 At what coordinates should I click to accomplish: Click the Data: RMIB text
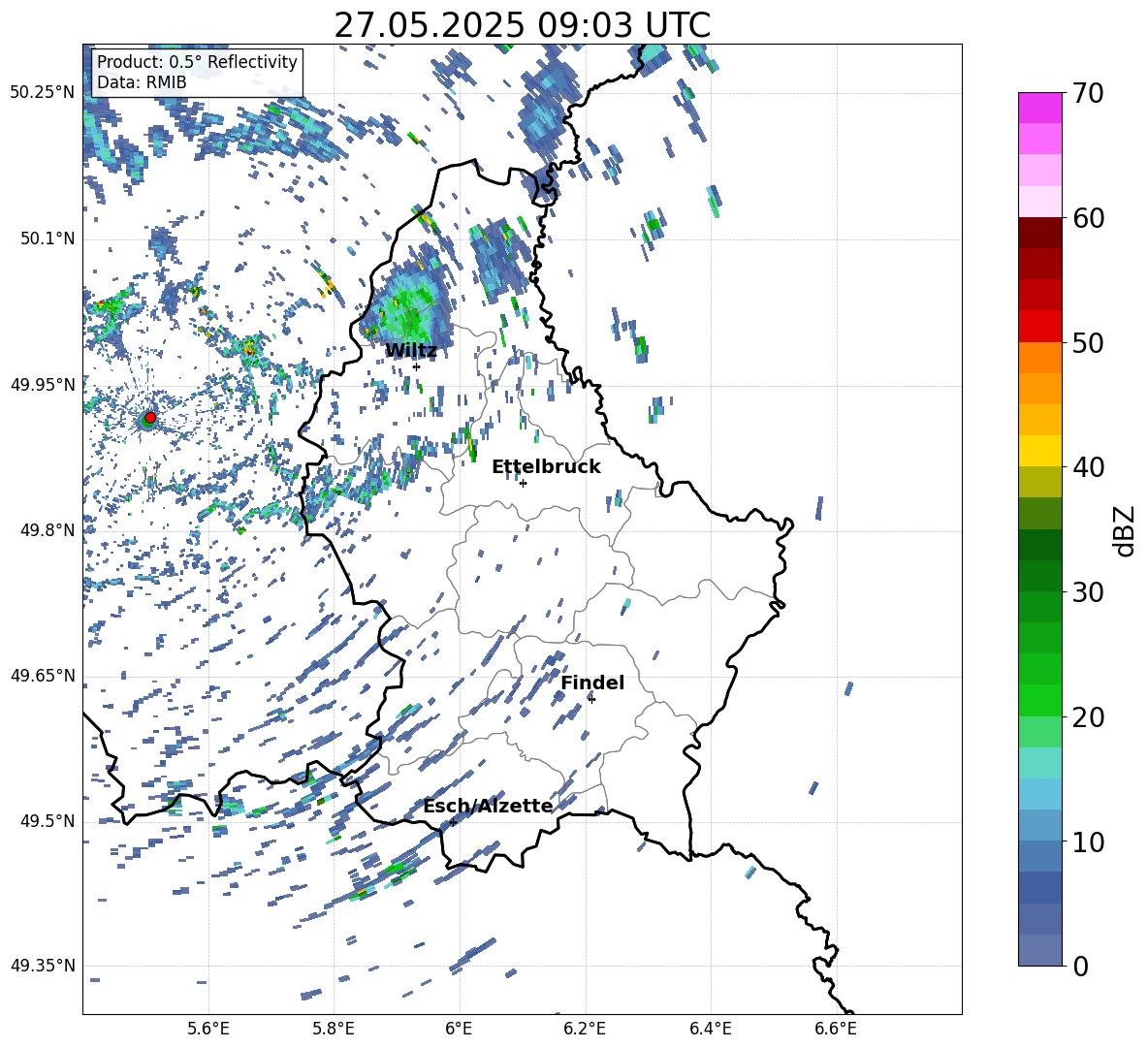[142, 82]
